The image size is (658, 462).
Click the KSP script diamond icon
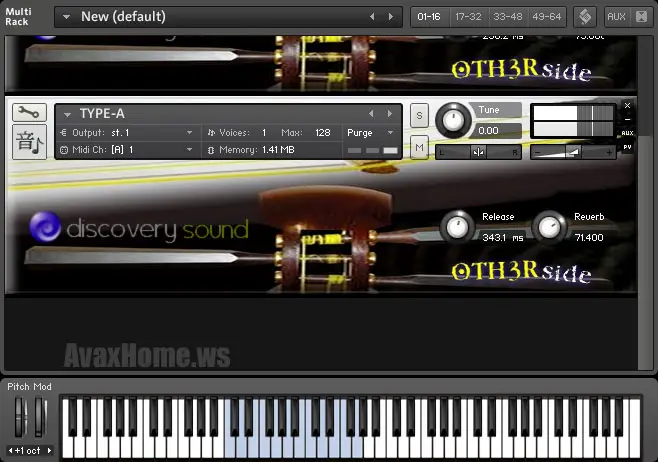tap(585, 17)
